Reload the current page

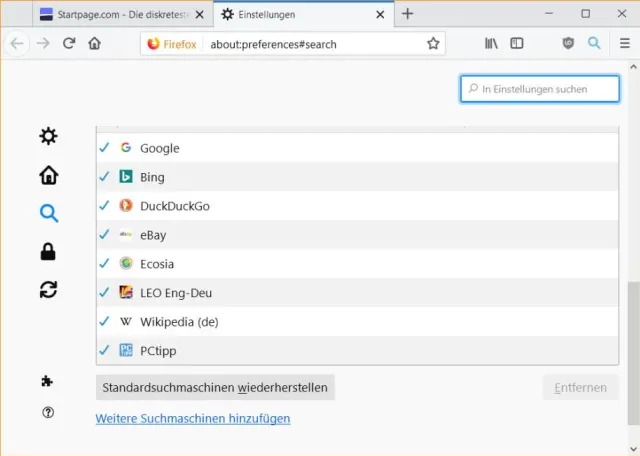coord(69,44)
